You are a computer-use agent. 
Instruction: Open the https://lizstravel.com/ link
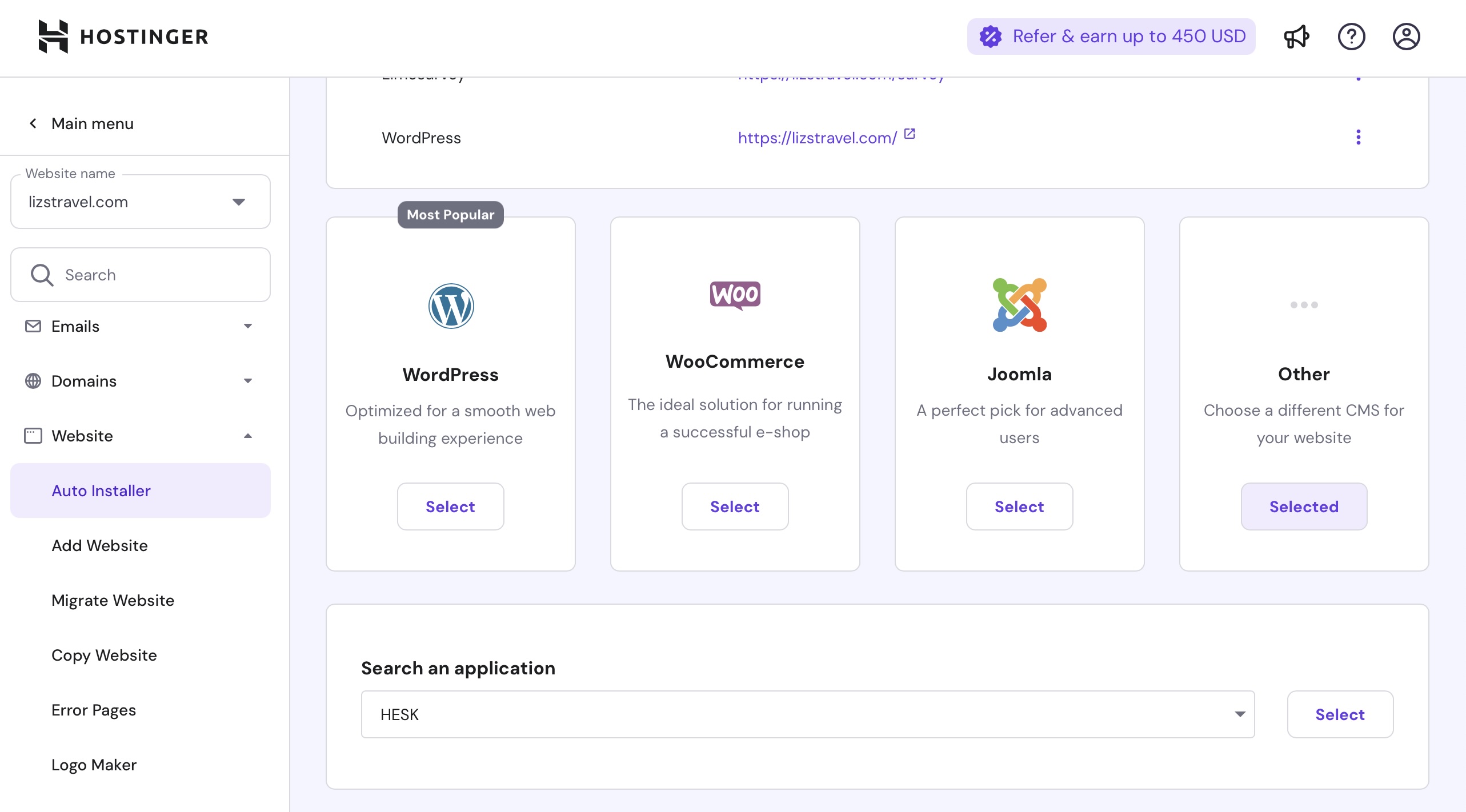818,138
